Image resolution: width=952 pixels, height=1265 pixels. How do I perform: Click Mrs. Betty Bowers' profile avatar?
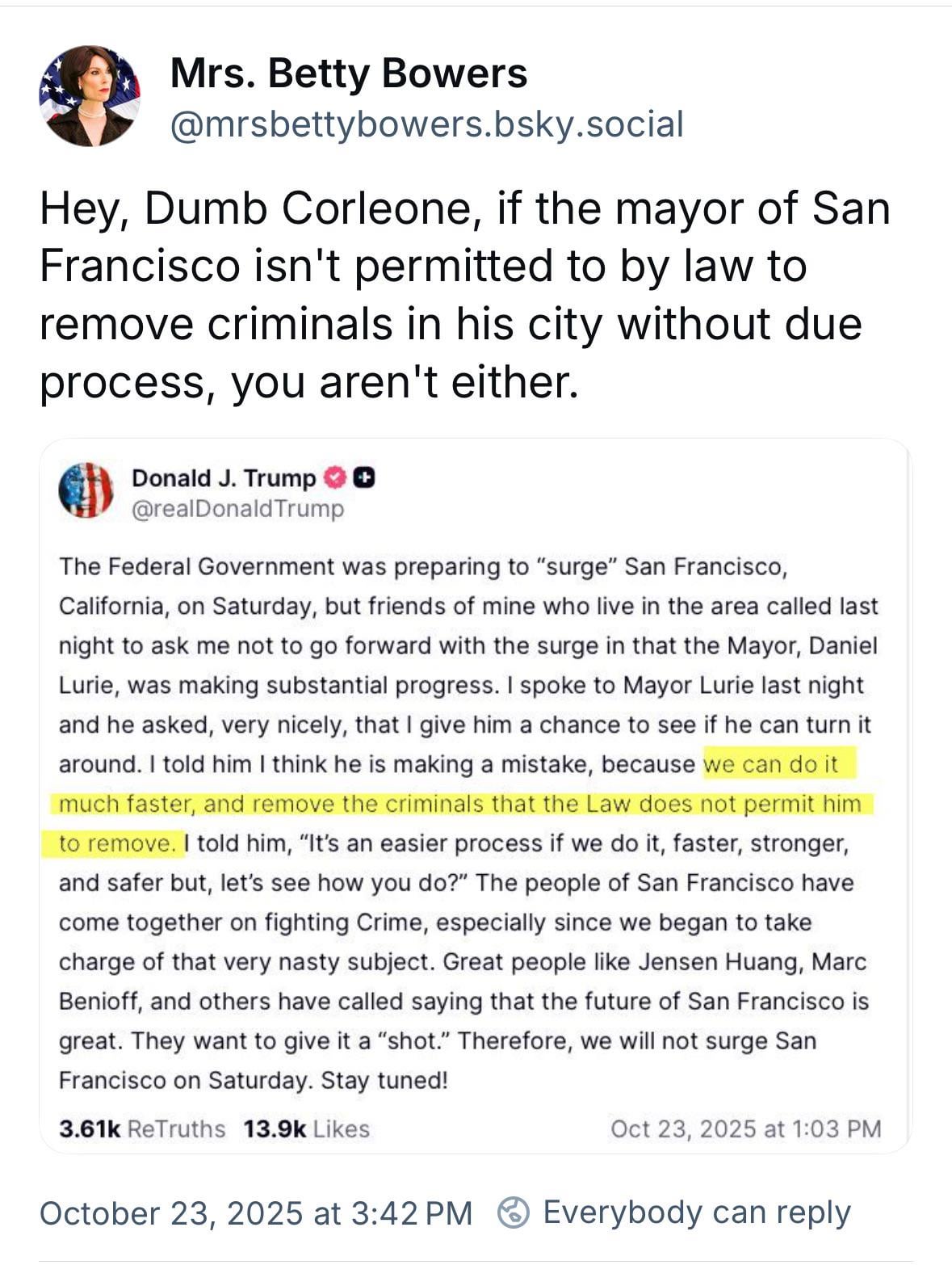(90, 96)
